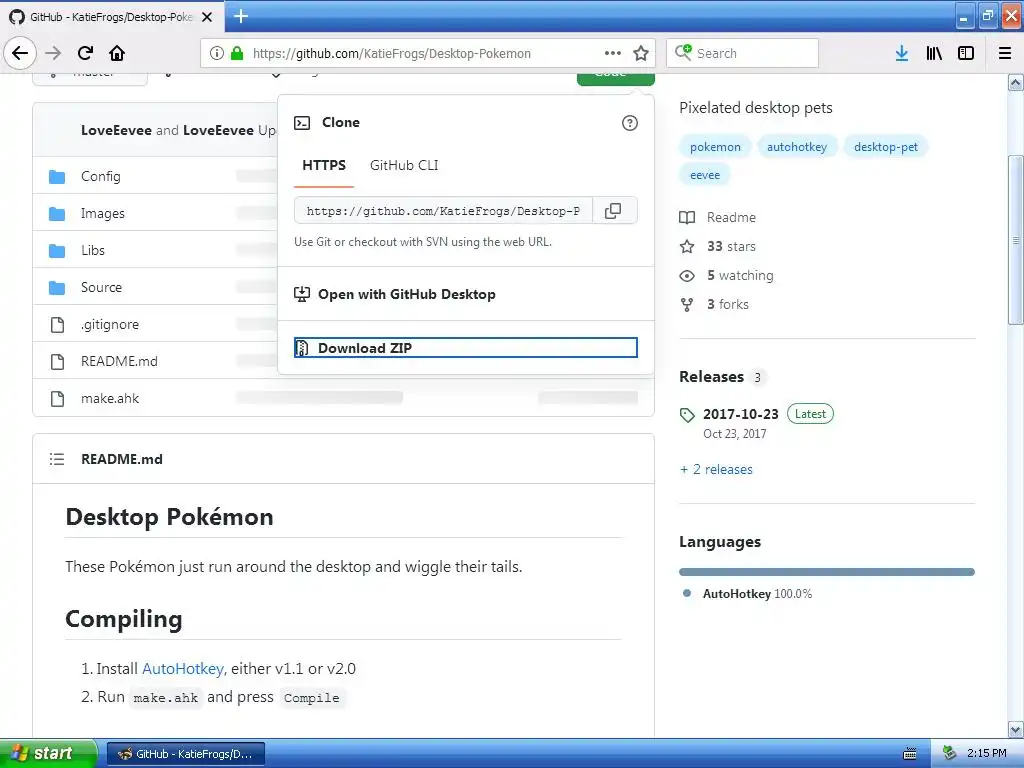Open a new browser tab
The height and width of the screenshot is (768, 1024).
click(x=241, y=16)
